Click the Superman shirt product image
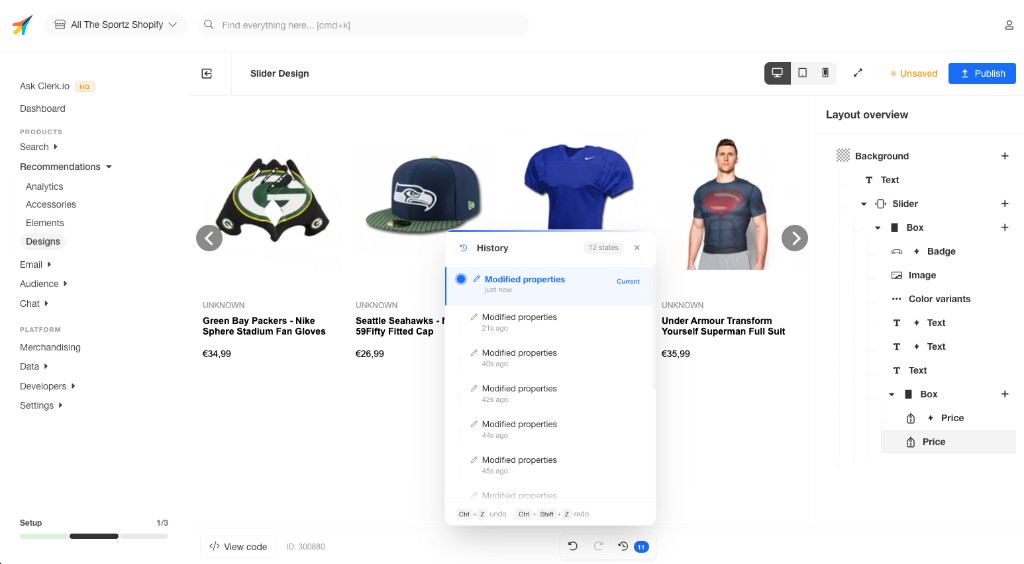This screenshot has width=1024, height=564. point(727,203)
